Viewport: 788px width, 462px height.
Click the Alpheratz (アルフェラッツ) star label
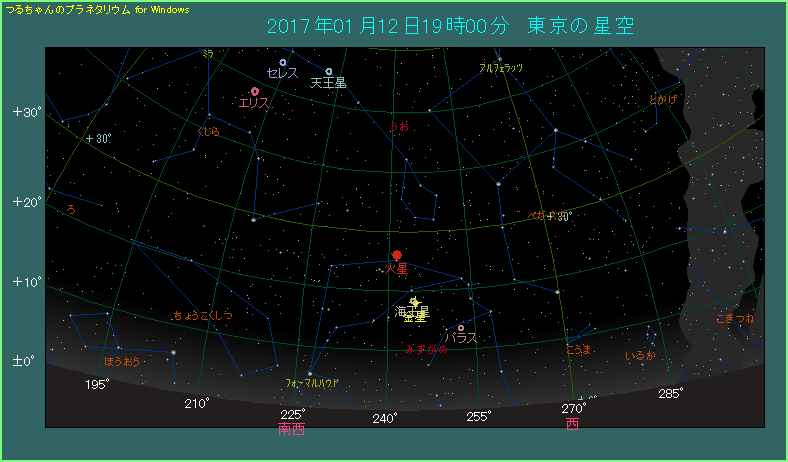501,68
